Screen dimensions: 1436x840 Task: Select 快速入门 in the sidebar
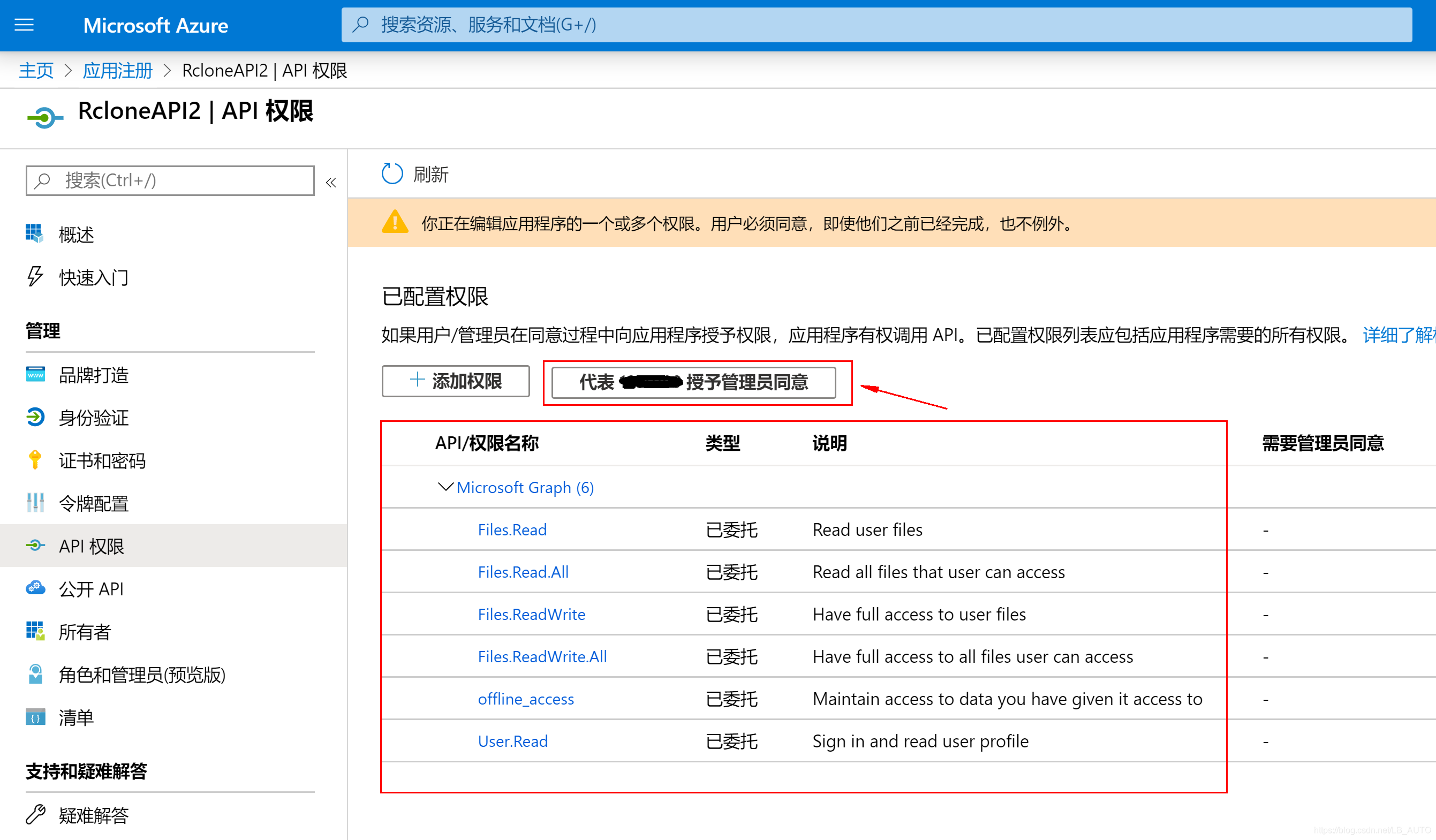pos(93,277)
